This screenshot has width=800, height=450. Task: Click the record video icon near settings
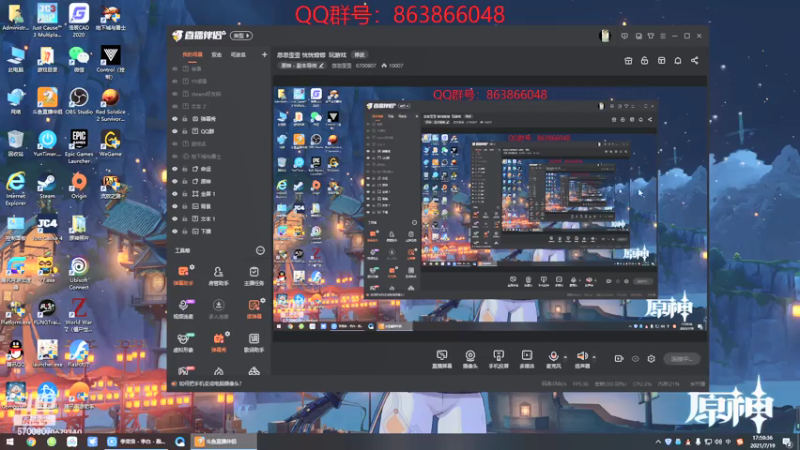(x=619, y=359)
